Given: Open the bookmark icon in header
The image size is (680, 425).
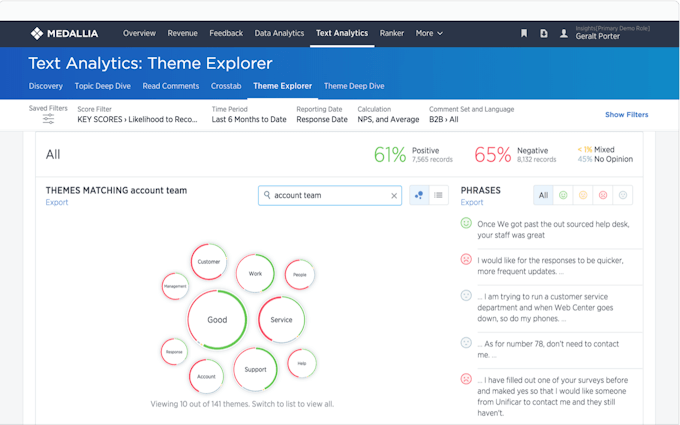Looking at the screenshot, I should [524, 33].
